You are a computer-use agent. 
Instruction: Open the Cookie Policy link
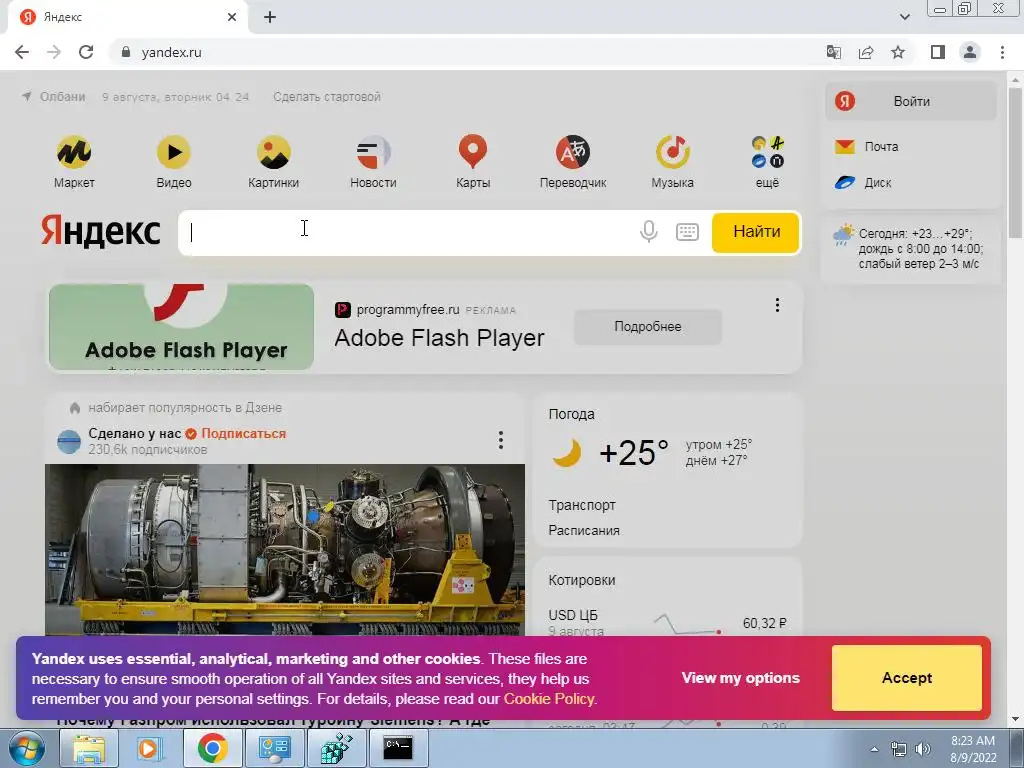[x=549, y=699]
